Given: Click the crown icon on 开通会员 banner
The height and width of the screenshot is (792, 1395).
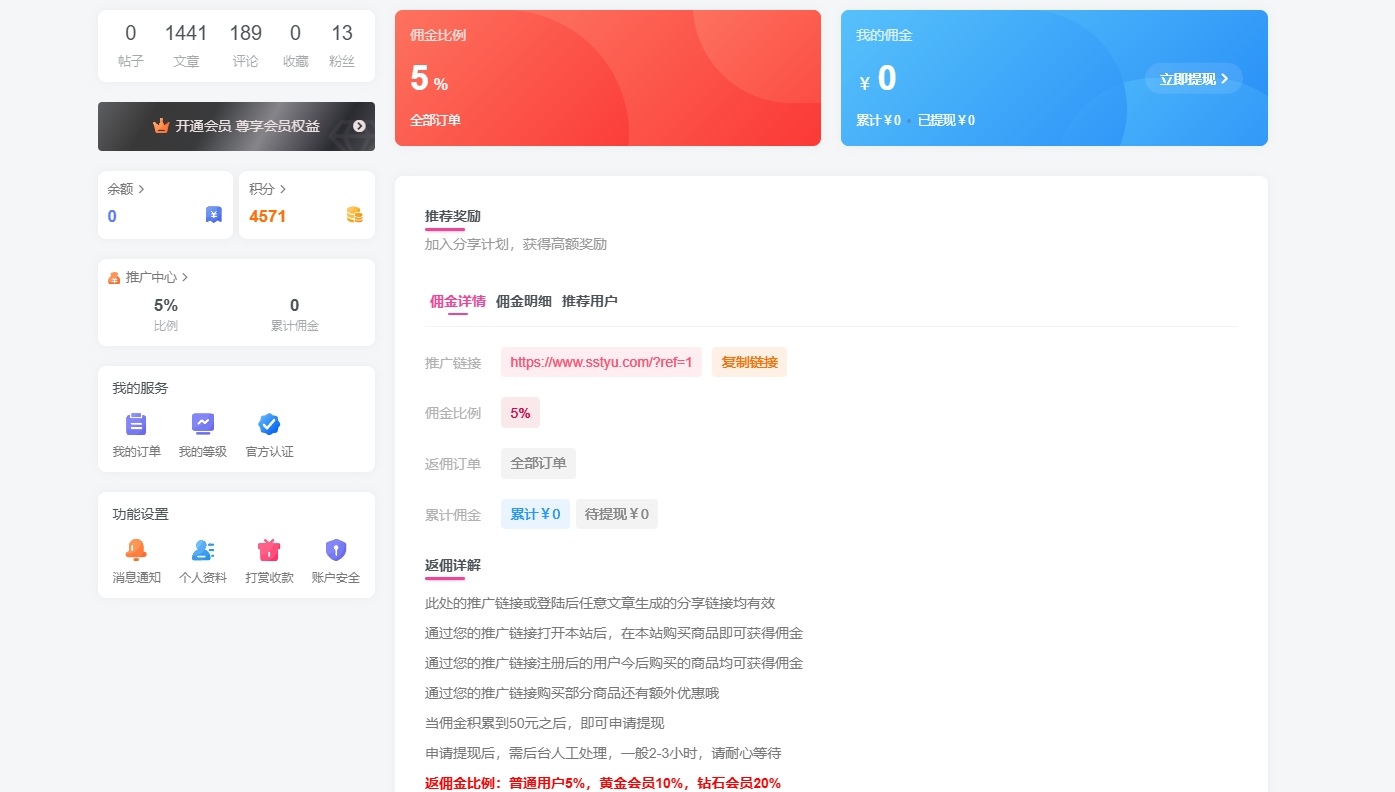Looking at the screenshot, I should 160,126.
